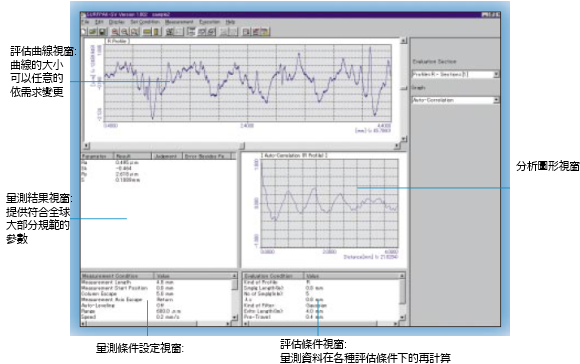The width and height of the screenshot is (580, 364).
Task: Click the Save disk toolbar icon
Action: (102, 32)
